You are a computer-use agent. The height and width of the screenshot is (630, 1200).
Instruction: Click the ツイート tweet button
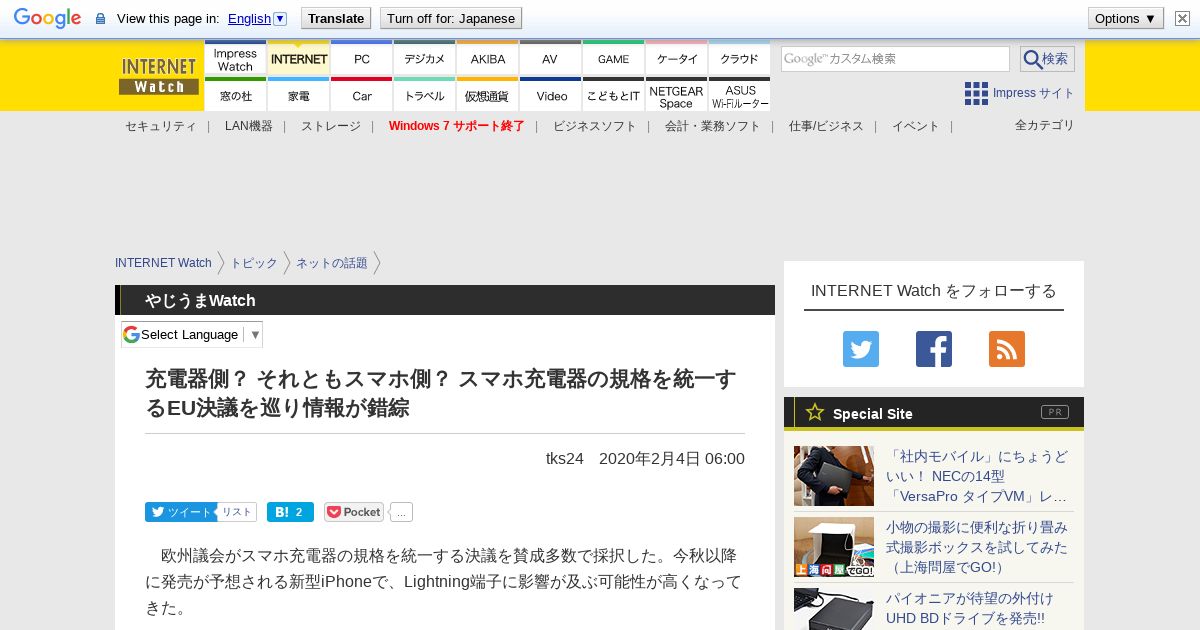pos(181,512)
